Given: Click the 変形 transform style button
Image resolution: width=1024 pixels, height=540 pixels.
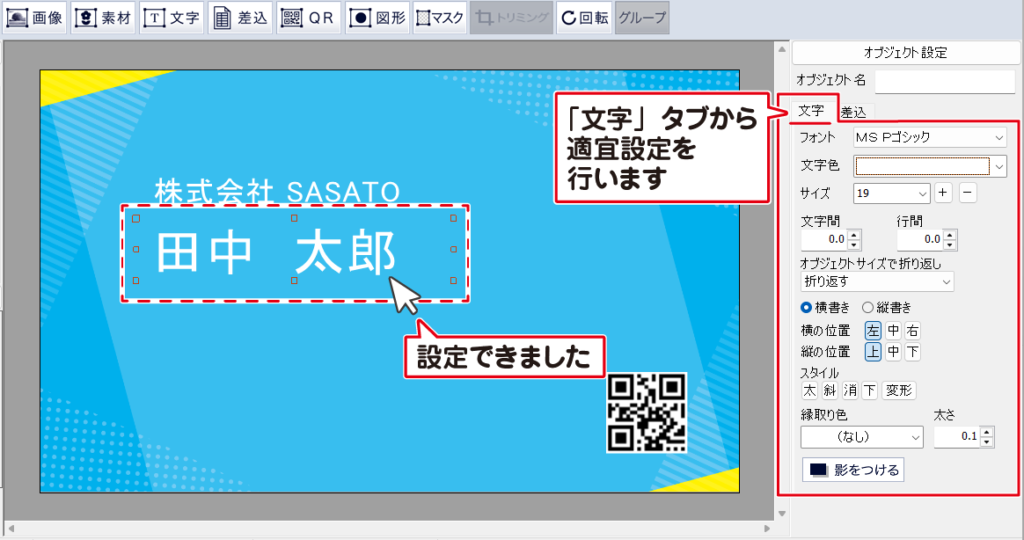Looking at the screenshot, I should coord(899,390).
